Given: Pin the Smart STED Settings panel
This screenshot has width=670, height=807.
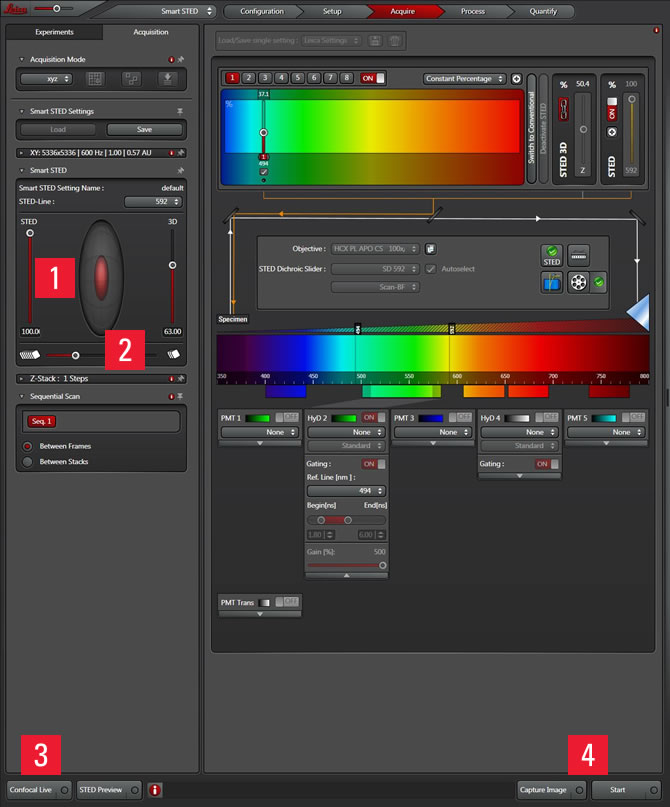Looking at the screenshot, I should click(x=180, y=111).
